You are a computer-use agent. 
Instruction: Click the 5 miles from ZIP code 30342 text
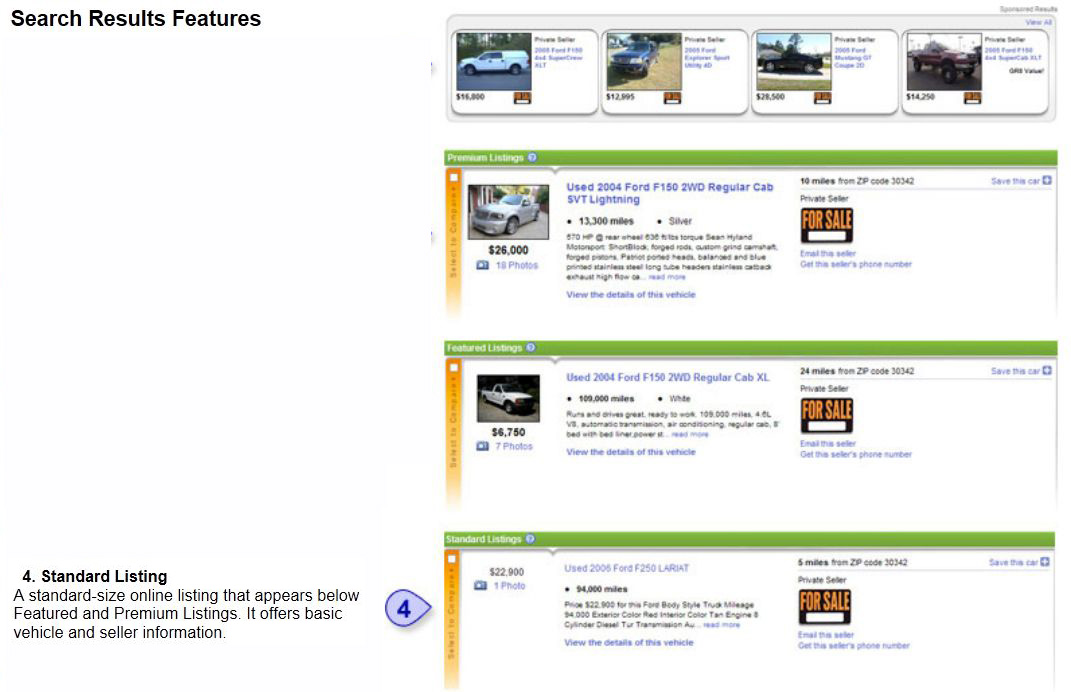pos(852,562)
